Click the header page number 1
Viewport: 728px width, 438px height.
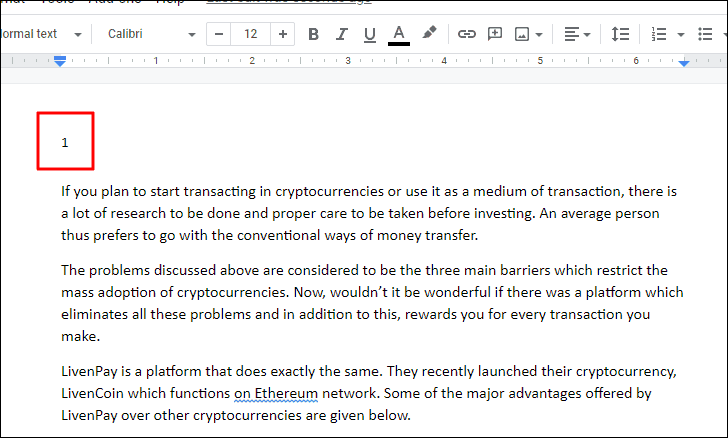[x=65, y=142]
